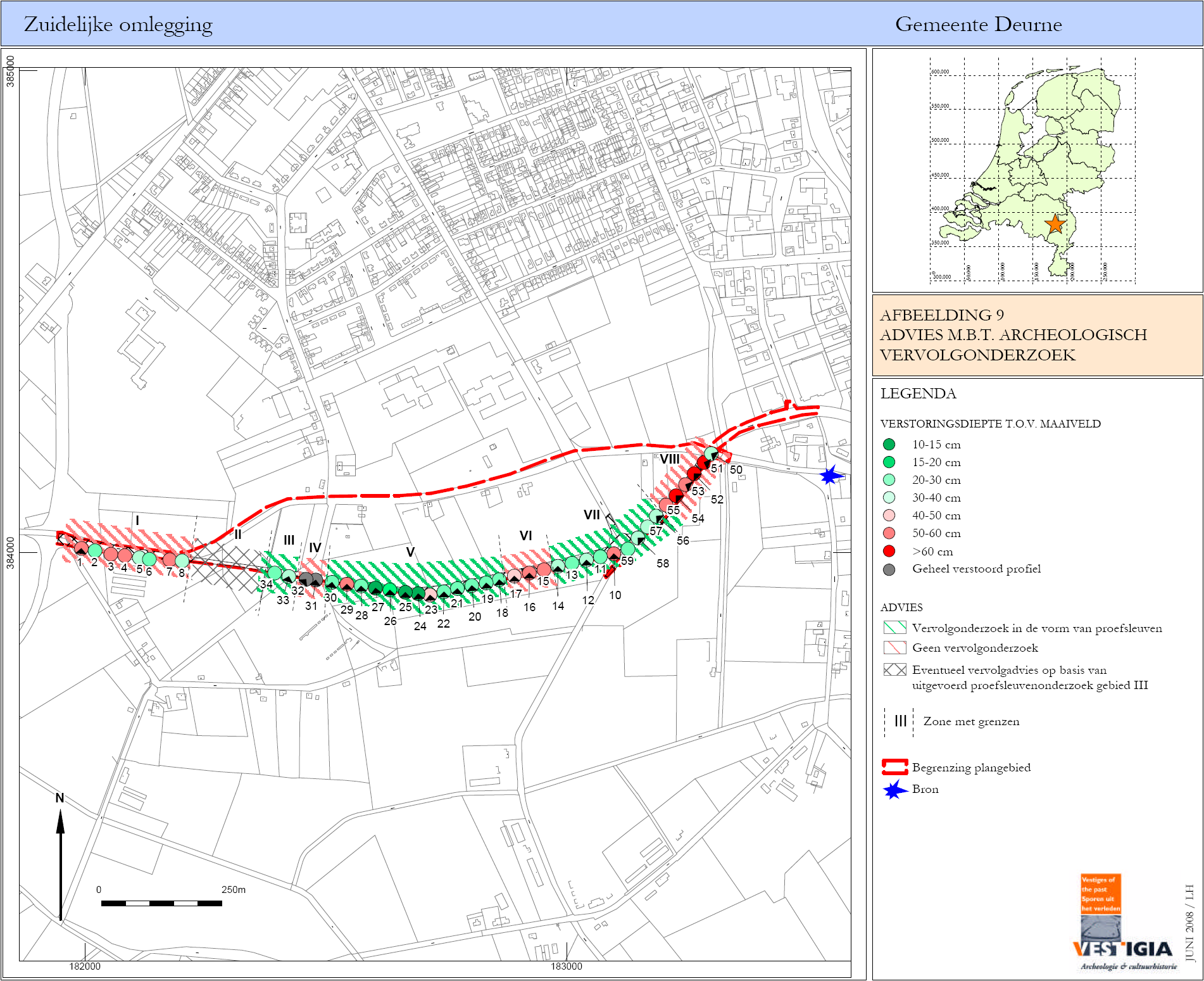Click the boring number 10 label

tap(615, 595)
